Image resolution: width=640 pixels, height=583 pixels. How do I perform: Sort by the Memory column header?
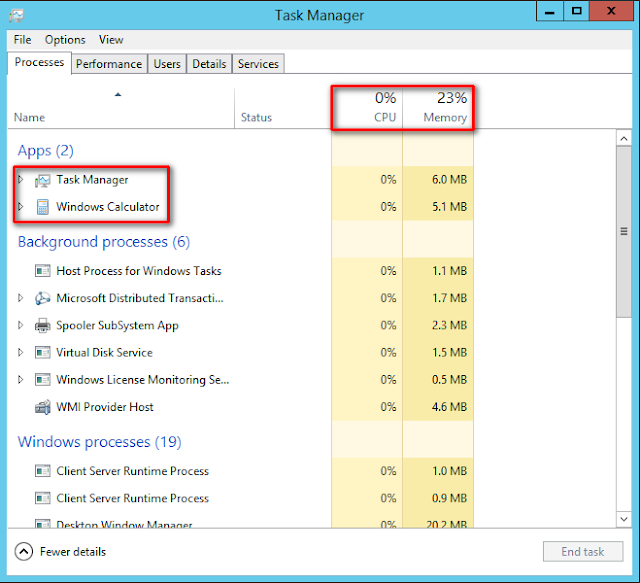coord(438,108)
